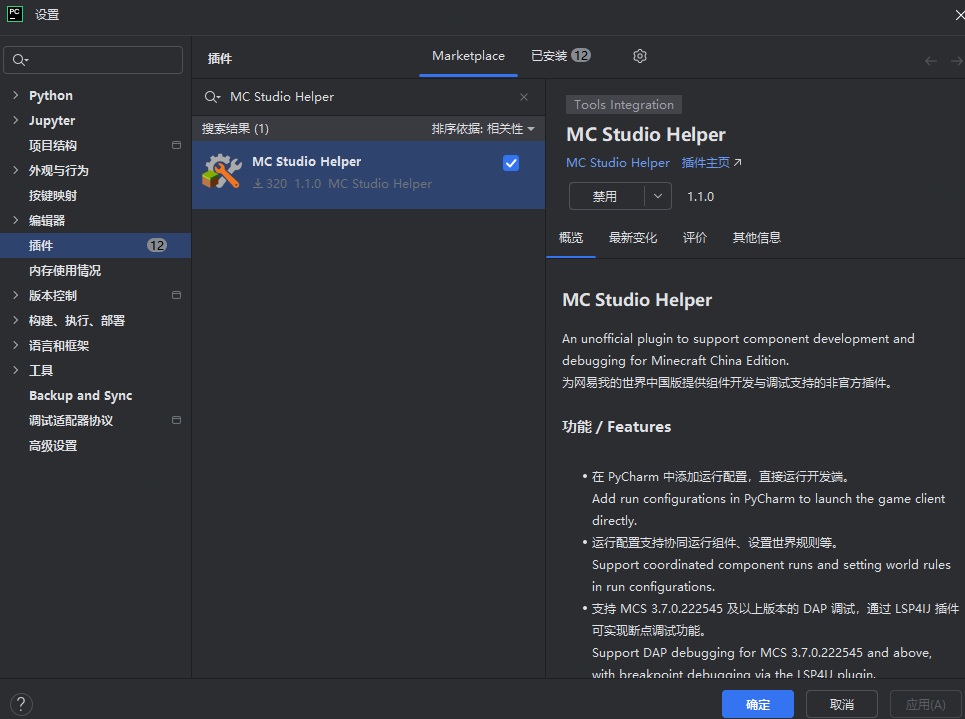Viewport: 965px width, 719px height.
Task: Click the plugin settings gear icon
Action: tap(640, 56)
